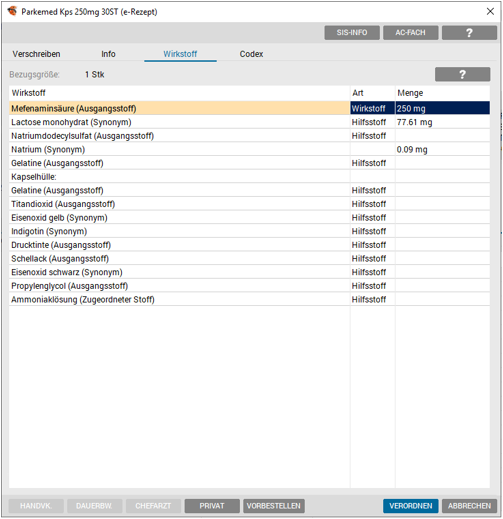
Task: Click the VORBESTELLEN button
Action: [x=274, y=506]
